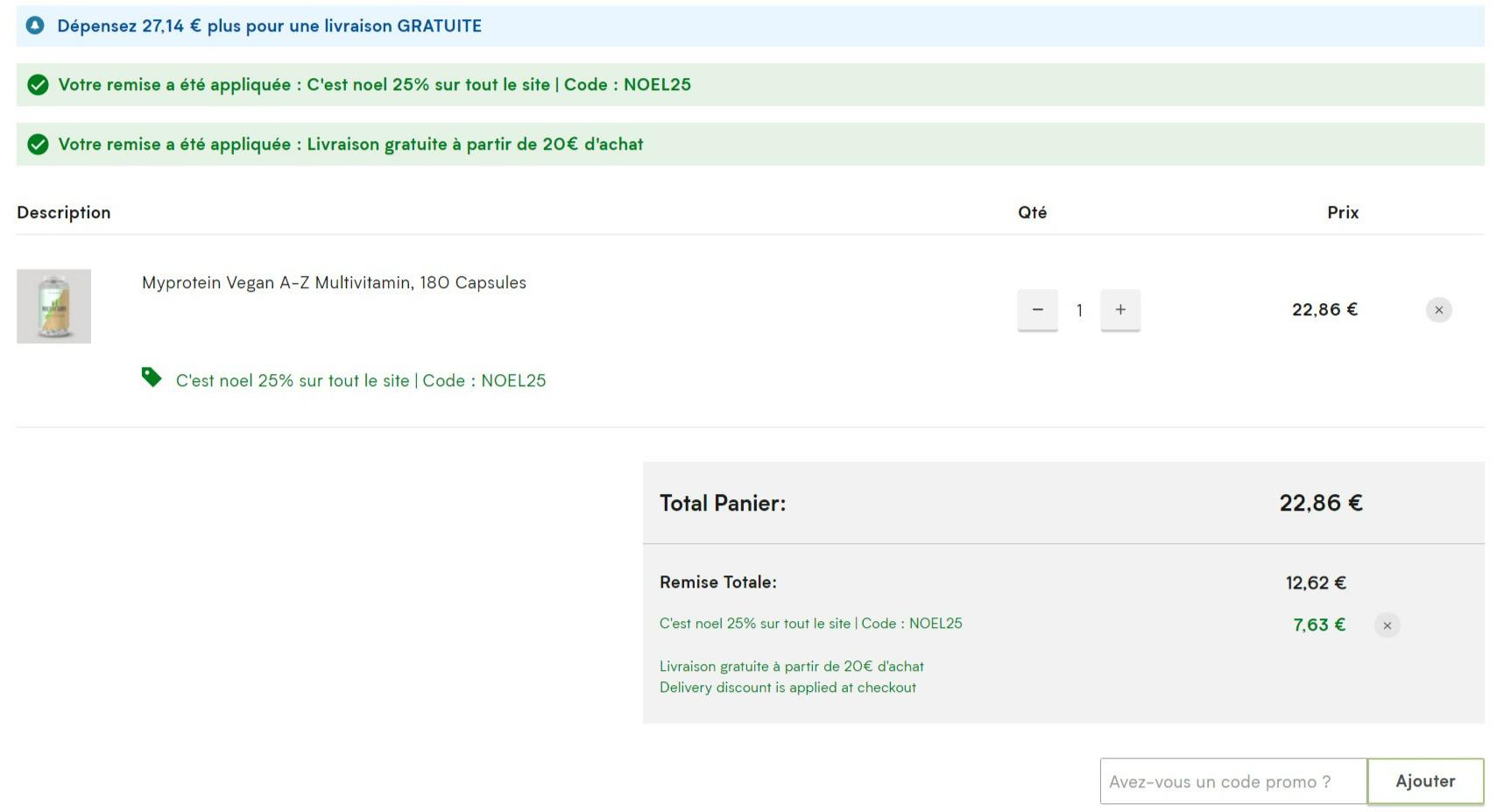Select the 'Delivery discount is applied at checkout' text
This screenshot has width=1497, height=812.
pyautogui.click(x=787, y=688)
